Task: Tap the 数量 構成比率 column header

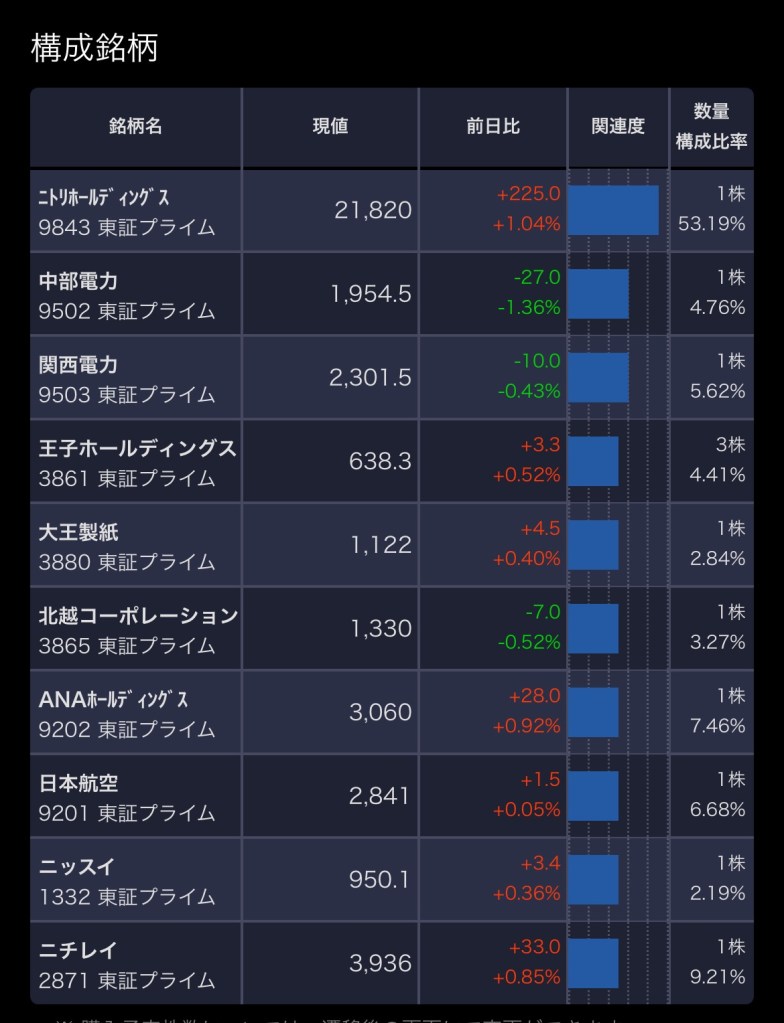Action: tap(711, 127)
